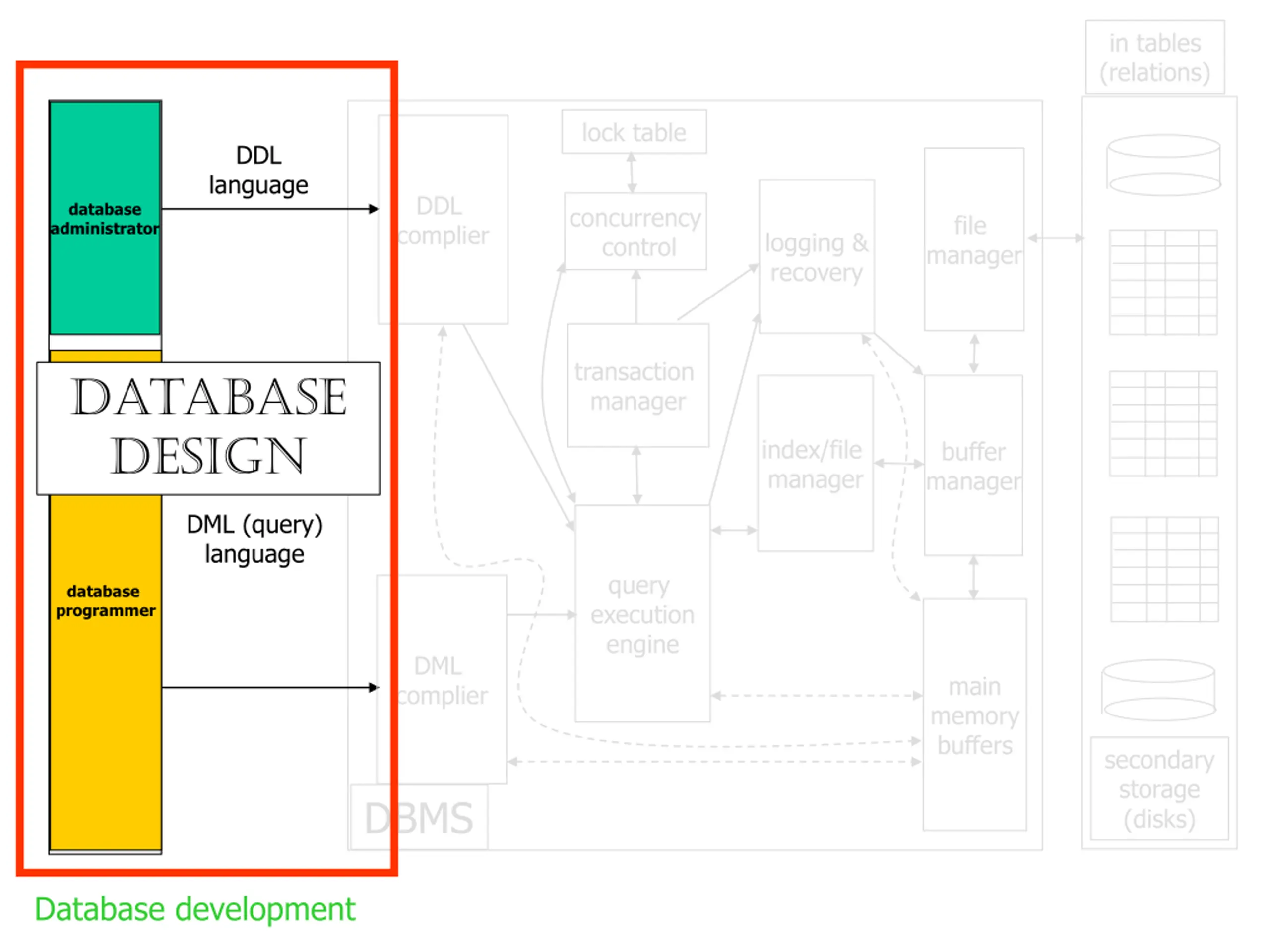This screenshot has height=952, width=1270.
Task: Click the concurrency control box
Action: coord(635,232)
